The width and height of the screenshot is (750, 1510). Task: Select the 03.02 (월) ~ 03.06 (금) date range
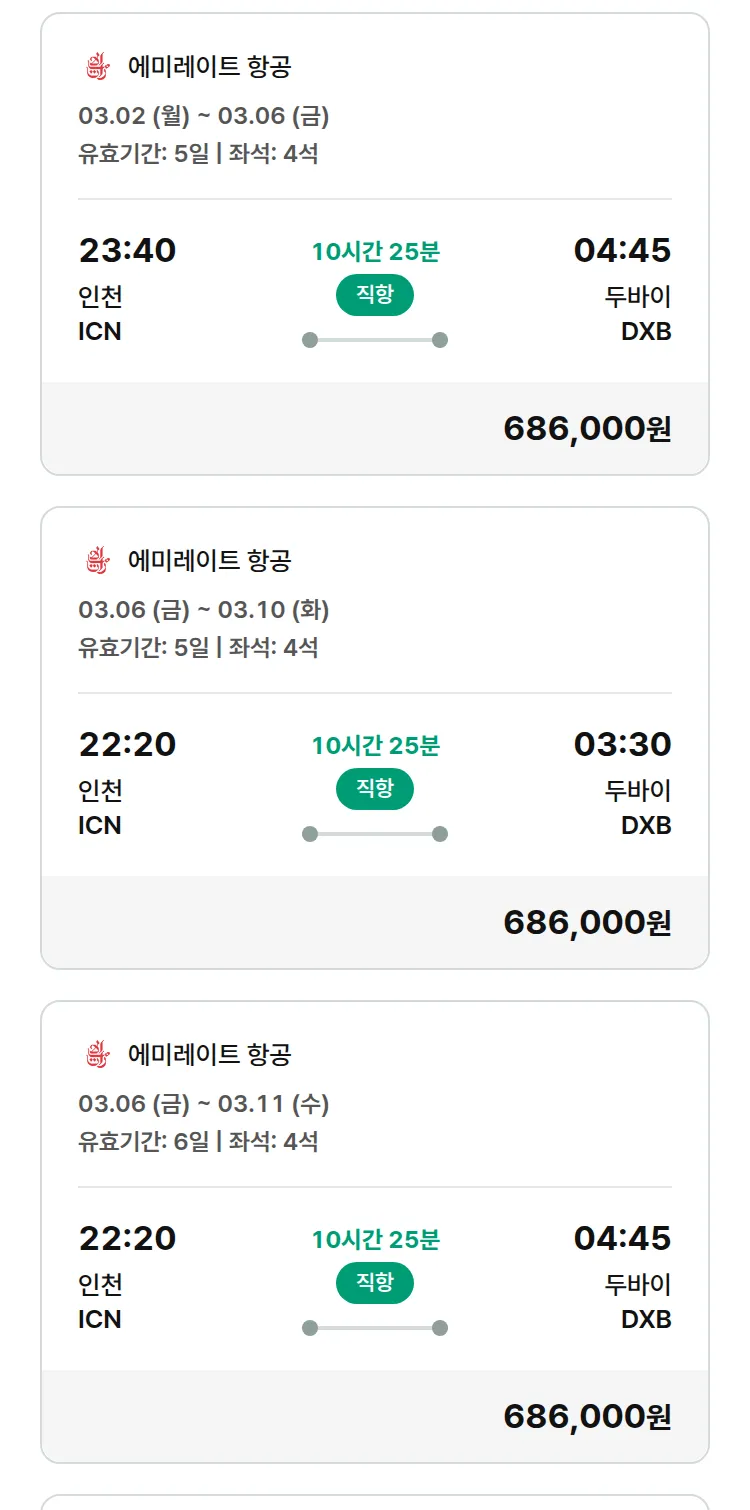point(204,117)
